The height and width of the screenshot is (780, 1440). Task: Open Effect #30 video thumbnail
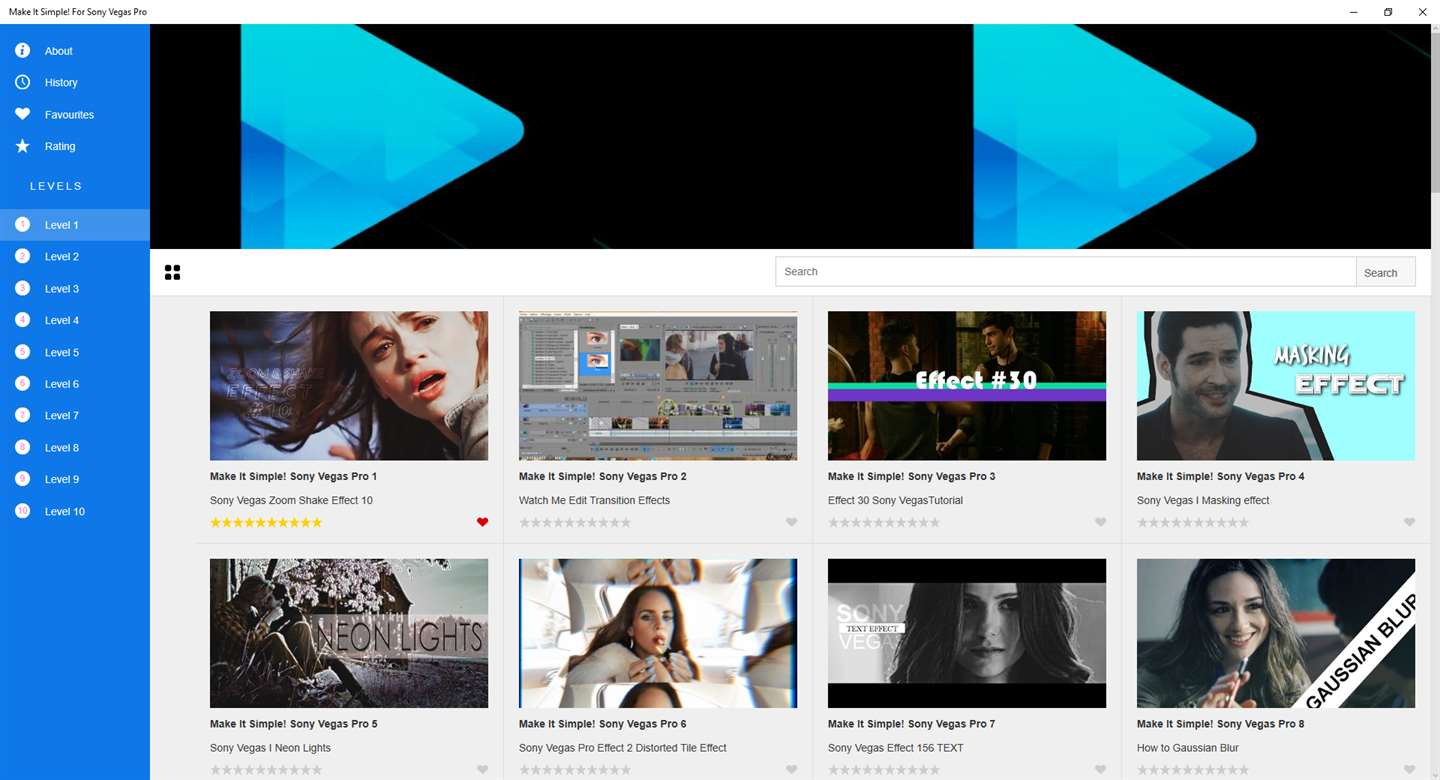click(x=967, y=386)
